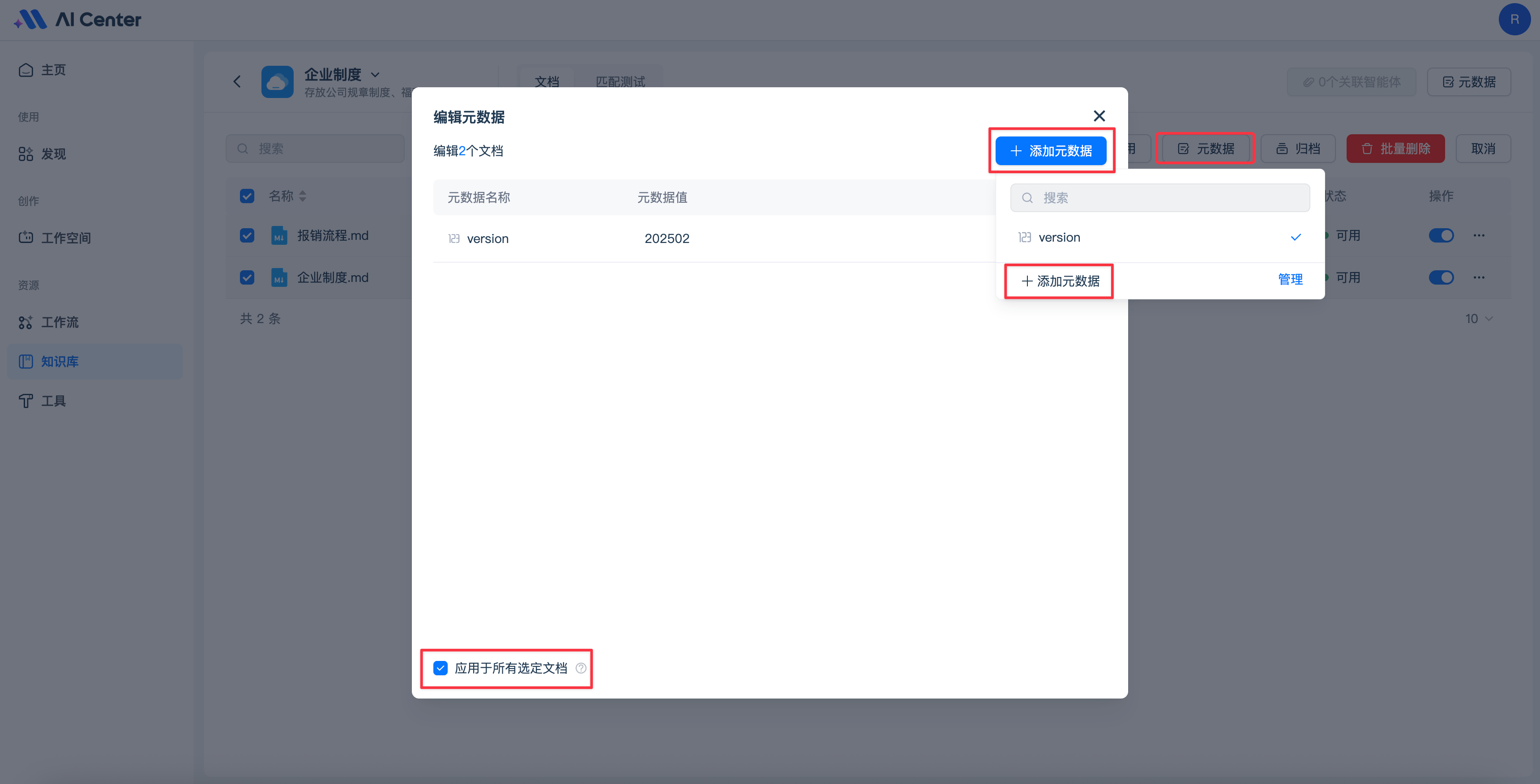The image size is (1540, 784).
Task: Open more actions for 报销流程.md row
Action: 1478,235
